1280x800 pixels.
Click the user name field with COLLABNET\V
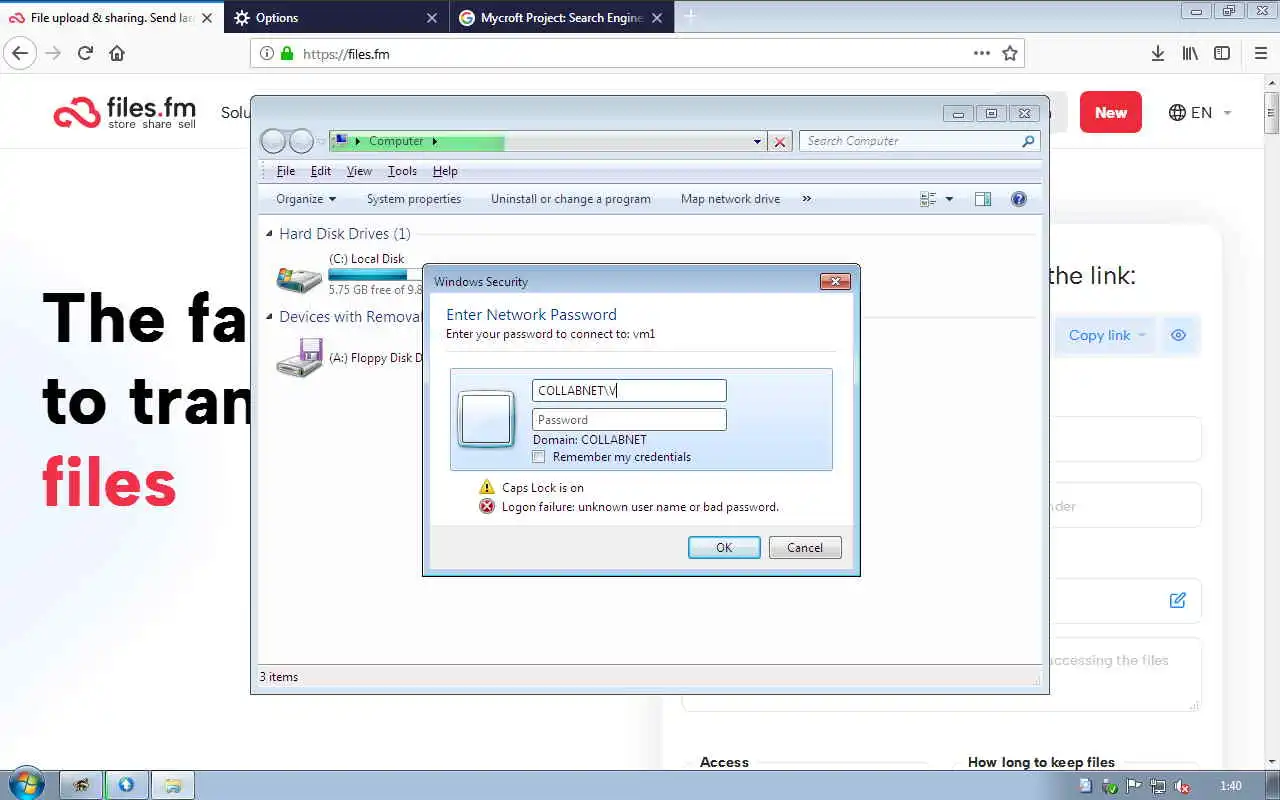(x=629, y=390)
